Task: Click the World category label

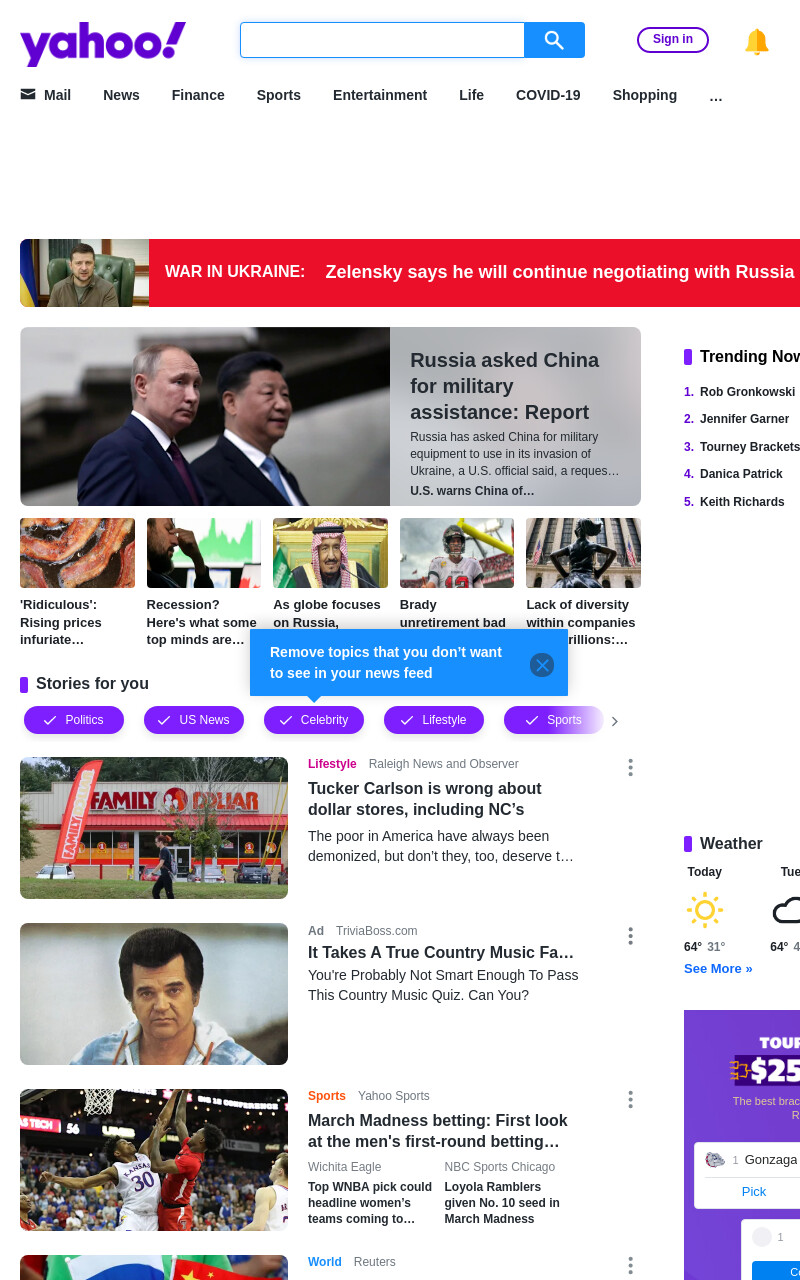Action: click(325, 1262)
